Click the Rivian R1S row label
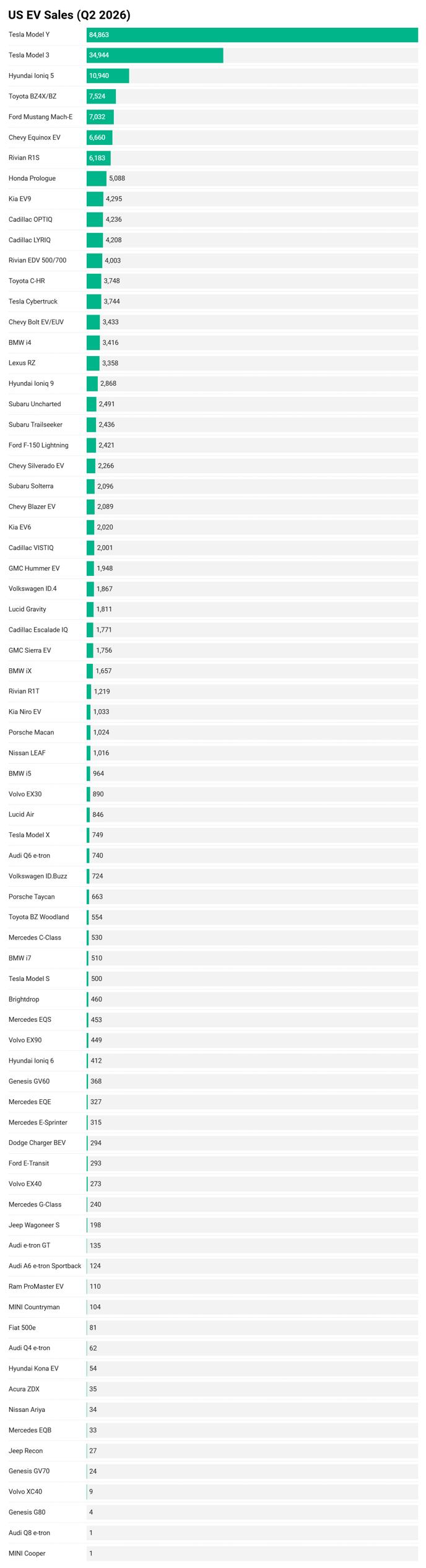426x1568 pixels. (24, 158)
